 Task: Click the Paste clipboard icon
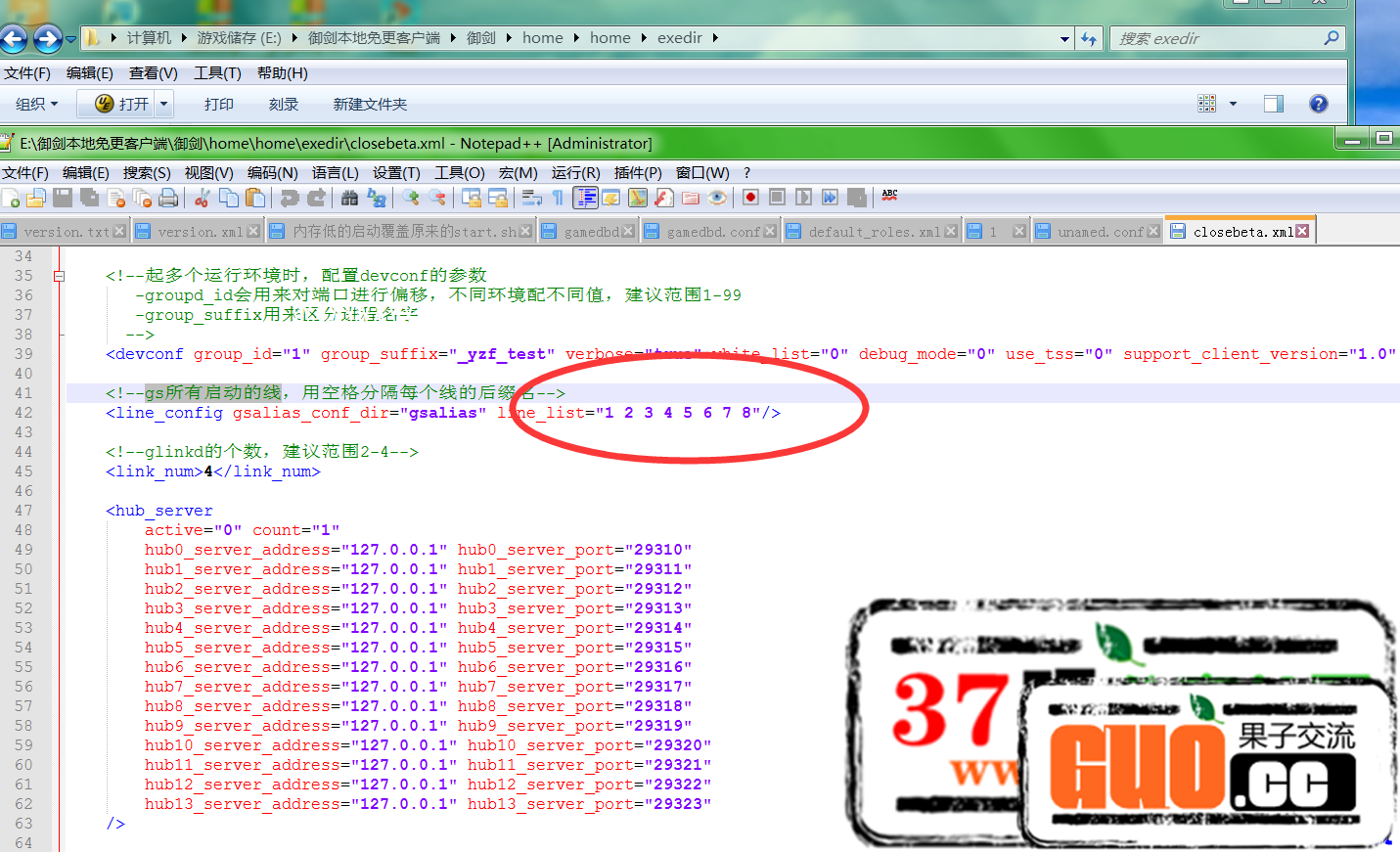tap(255, 198)
